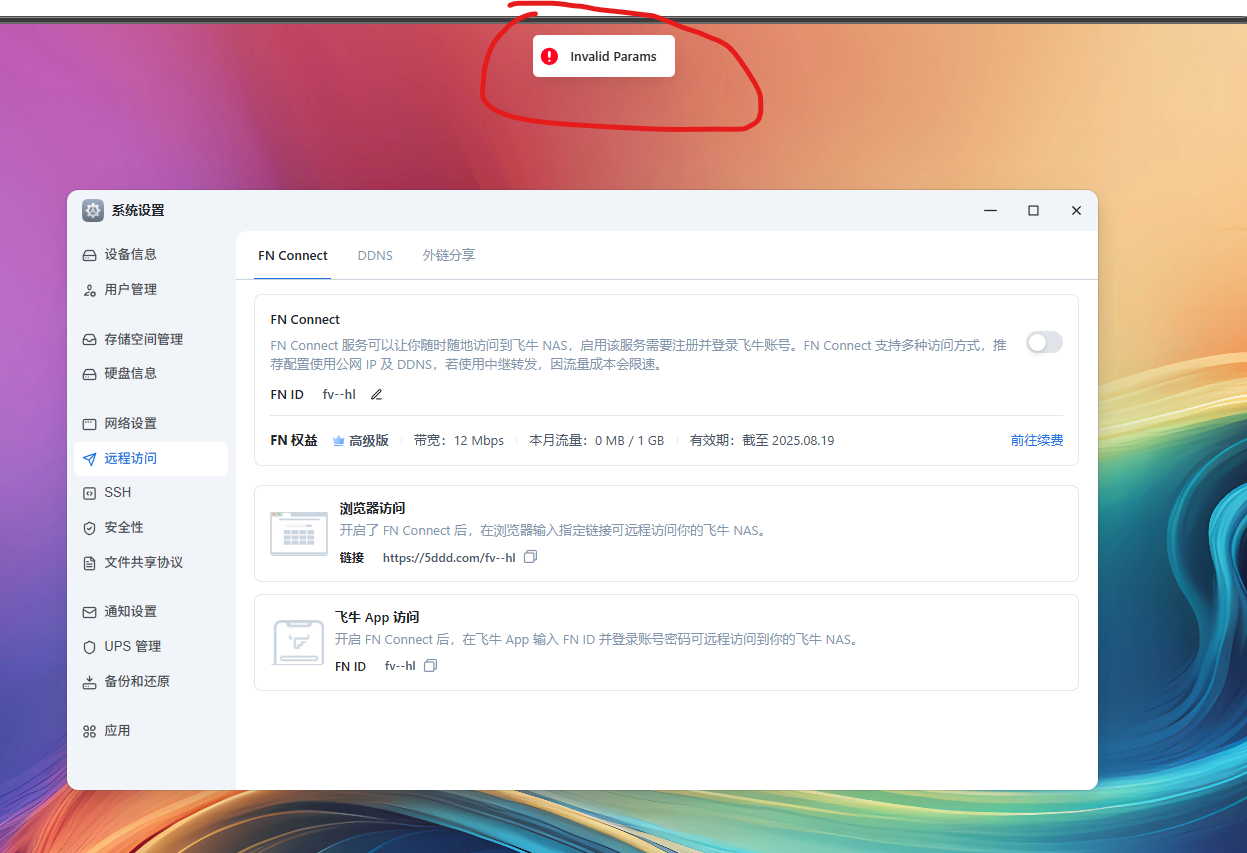Edit FN ID with the pencil icon
Viewport: 1247px width, 853px height.
(x=376, y=395)
